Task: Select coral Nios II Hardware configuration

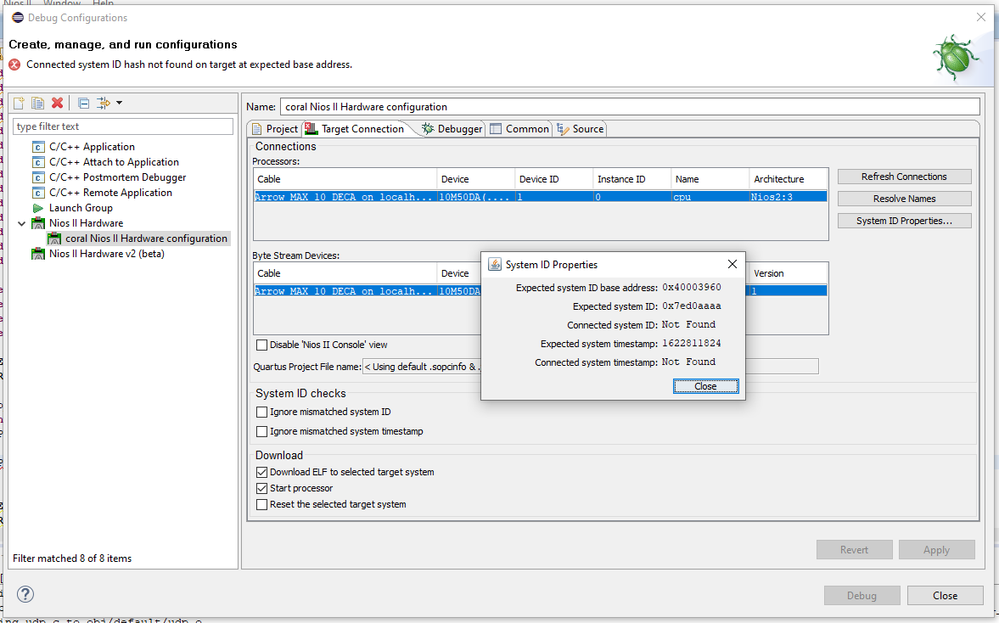Action: pos(147,238)
